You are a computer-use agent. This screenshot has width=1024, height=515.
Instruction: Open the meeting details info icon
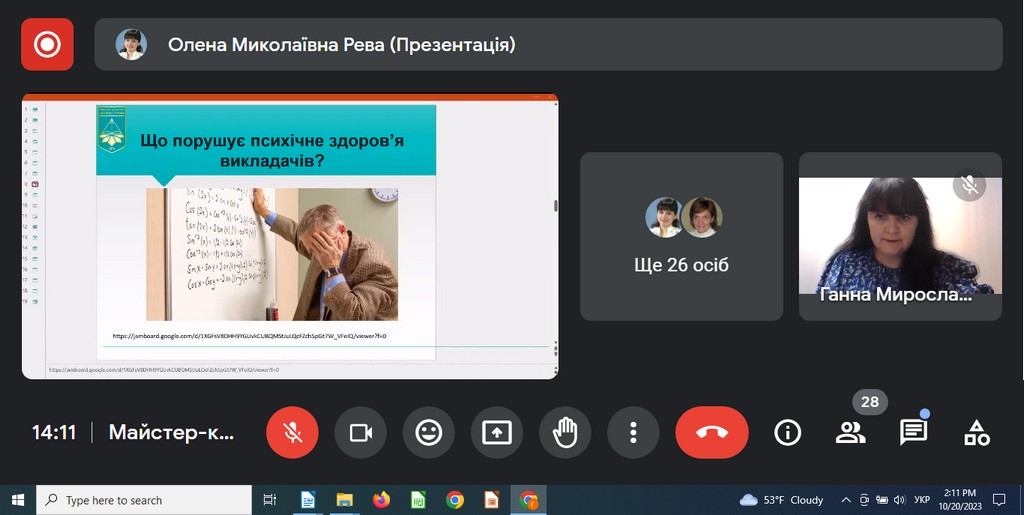click(x=788, y=432)
